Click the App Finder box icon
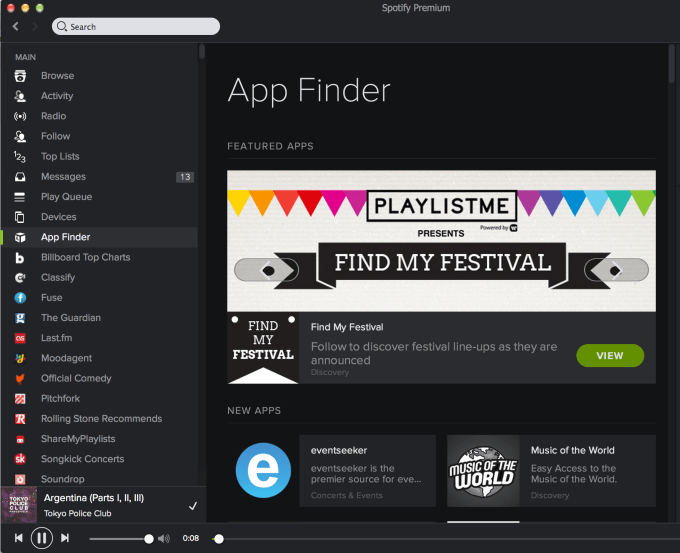 20,237
